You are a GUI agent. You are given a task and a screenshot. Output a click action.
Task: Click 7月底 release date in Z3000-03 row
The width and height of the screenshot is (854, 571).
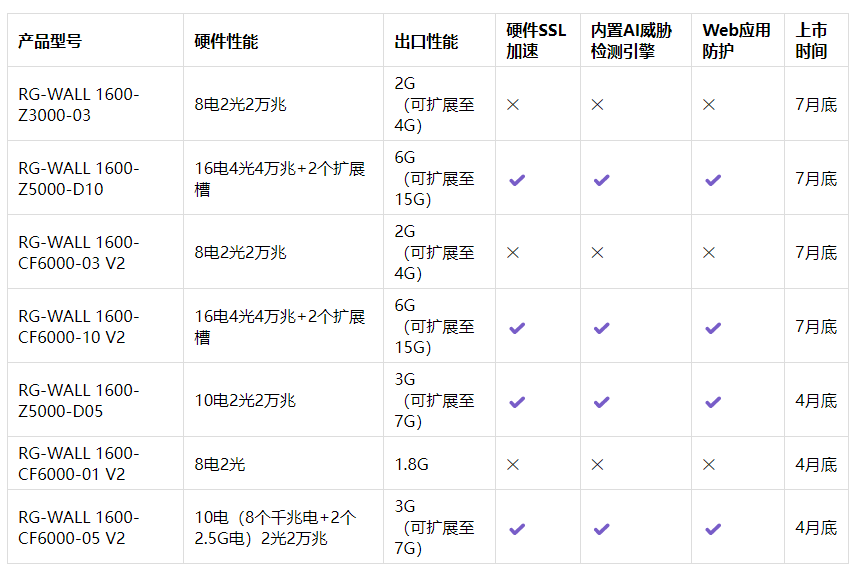tap(816, 105)
